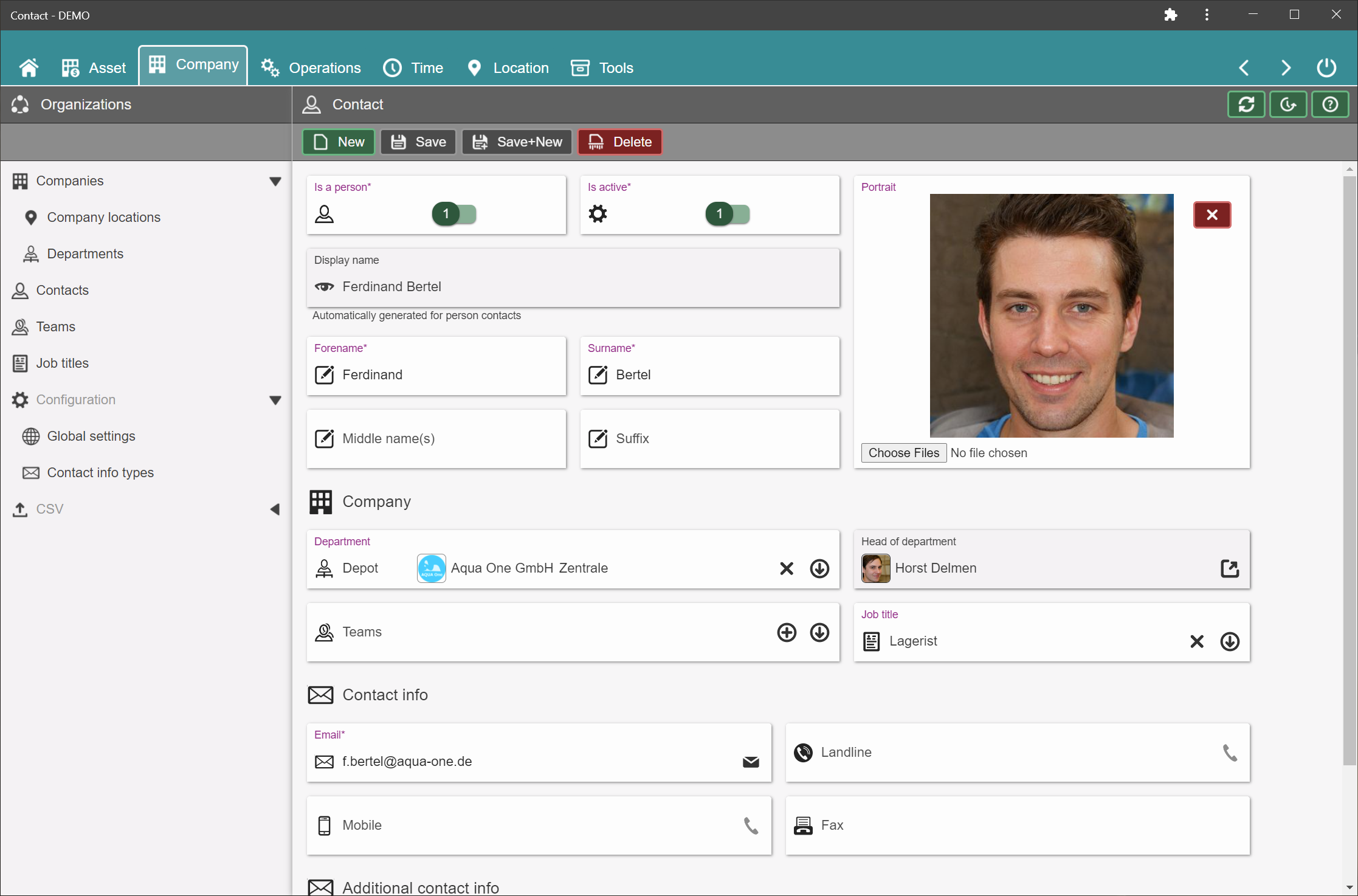Toggle the Is a person switch
This screenshot has width=1358, height=896.
click(x=454, y=214)
